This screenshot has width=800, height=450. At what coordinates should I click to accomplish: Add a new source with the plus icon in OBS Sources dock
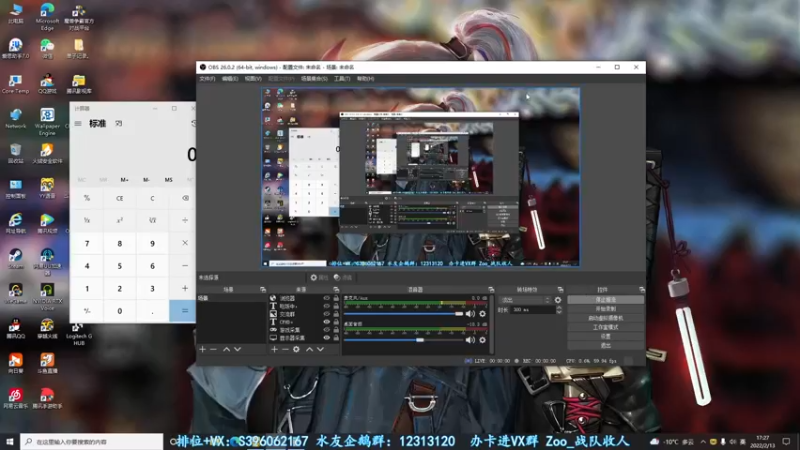point(274,349)
